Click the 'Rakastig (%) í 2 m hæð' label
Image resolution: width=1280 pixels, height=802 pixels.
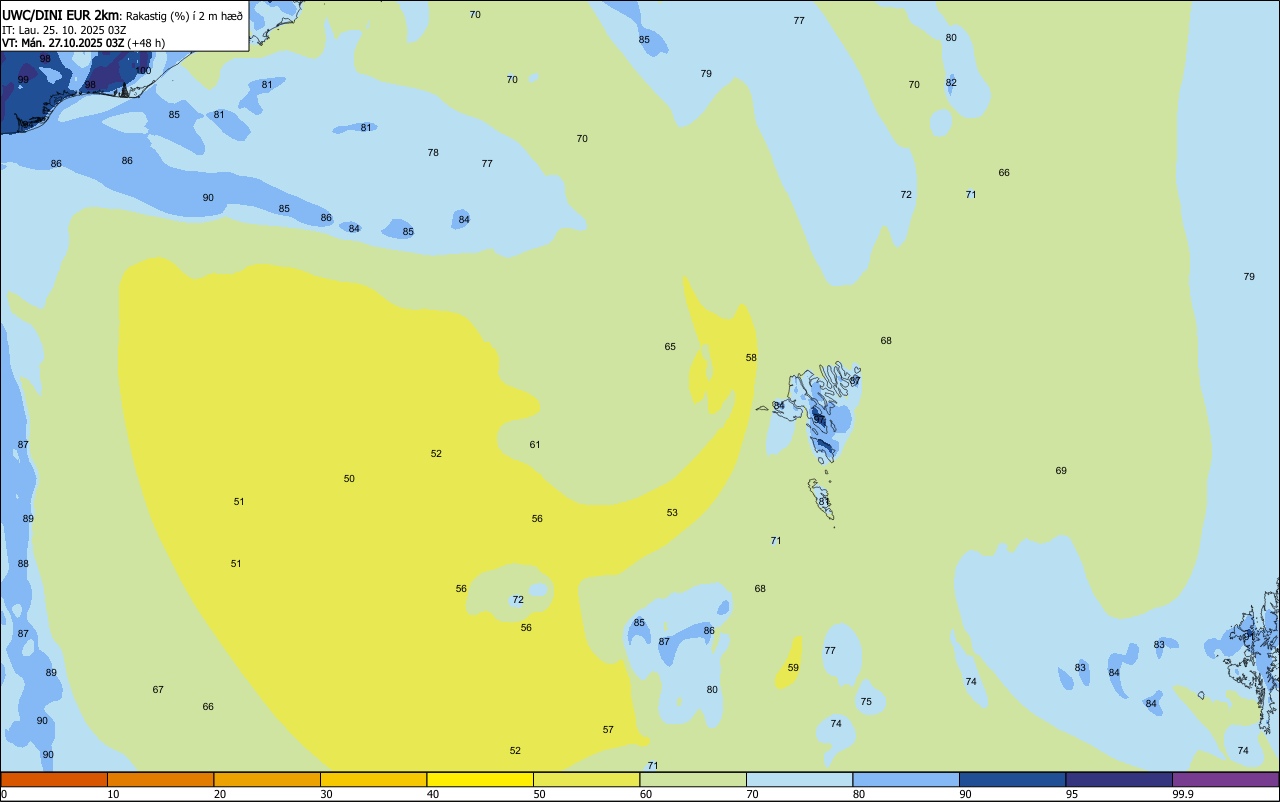184,15
